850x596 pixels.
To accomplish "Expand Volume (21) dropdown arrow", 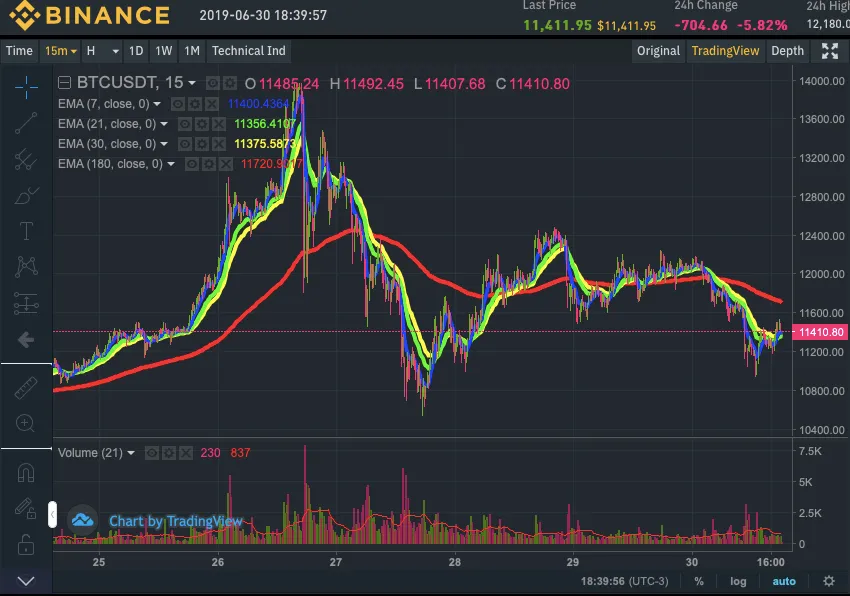I will [131, 453].
